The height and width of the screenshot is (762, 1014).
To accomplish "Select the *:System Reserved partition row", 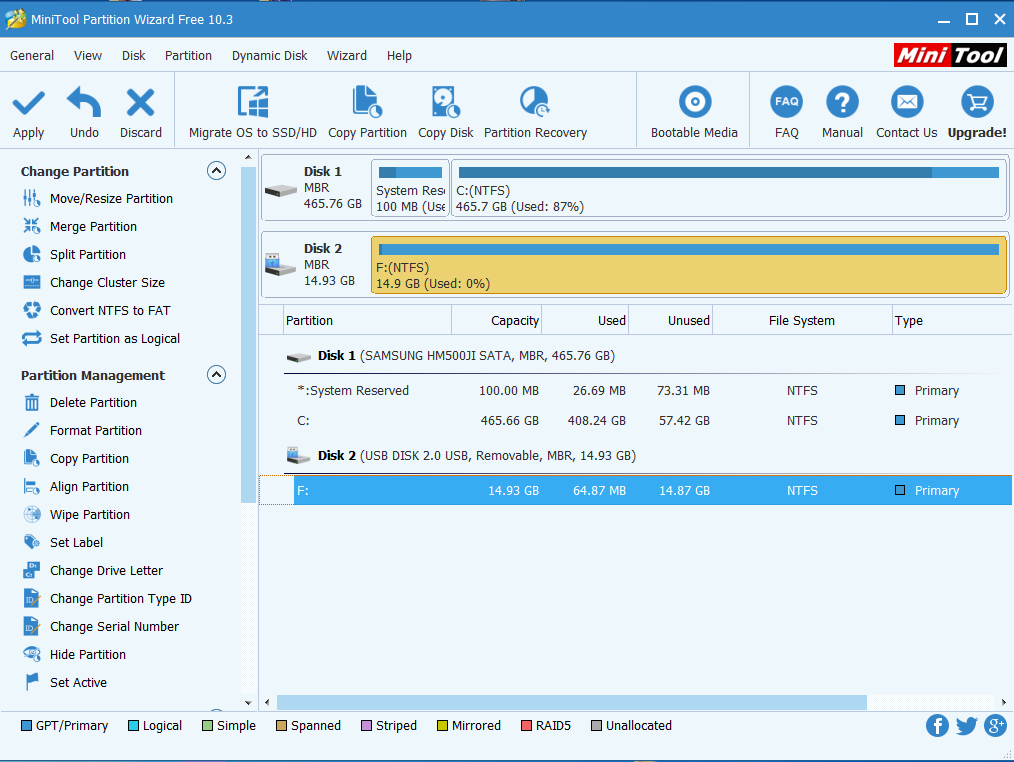I will pyautogui.click(x=636, y=391).
